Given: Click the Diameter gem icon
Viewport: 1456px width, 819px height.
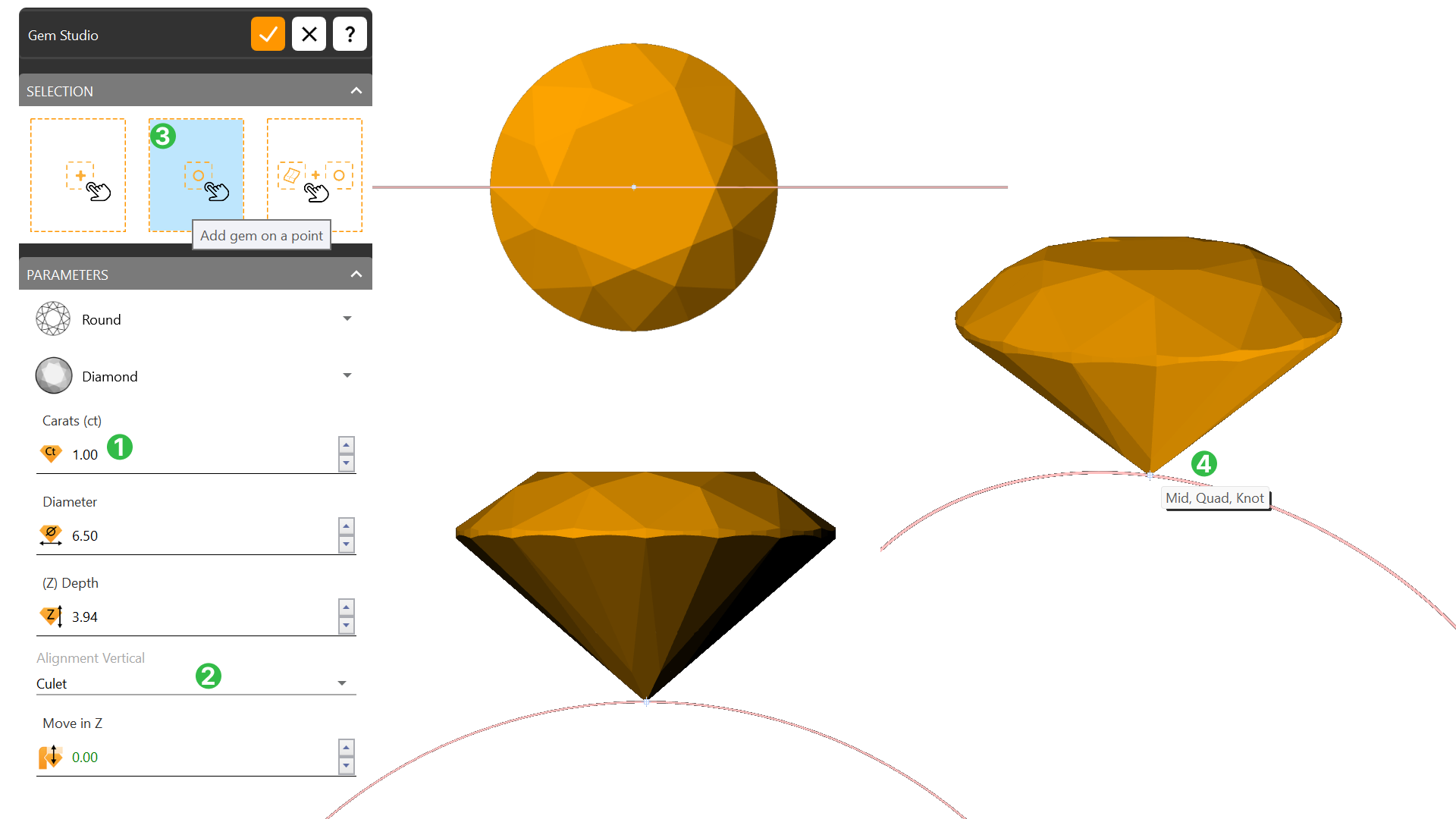Looking at the screenshot, I should tap(51, 535).
